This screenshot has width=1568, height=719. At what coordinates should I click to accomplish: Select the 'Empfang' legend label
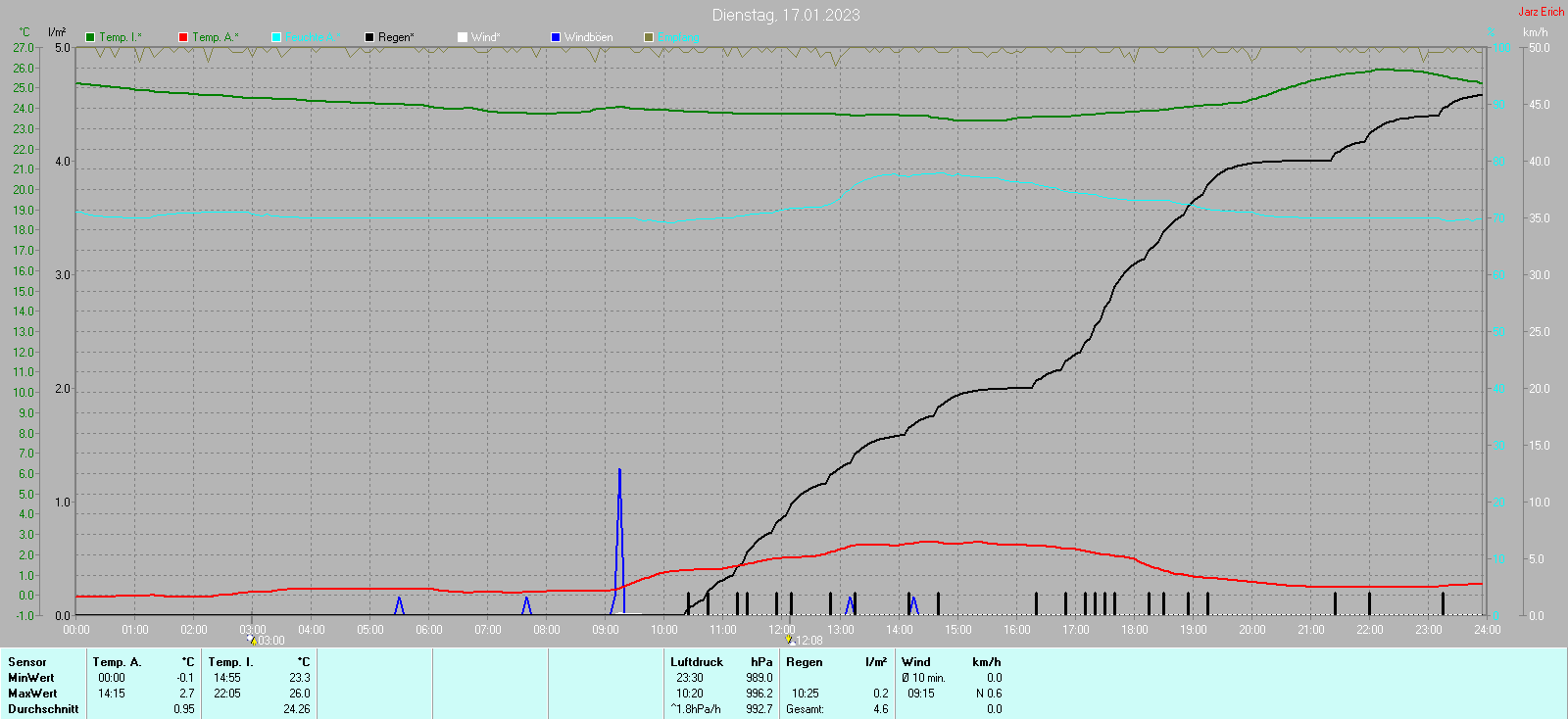tap(678, 37)
